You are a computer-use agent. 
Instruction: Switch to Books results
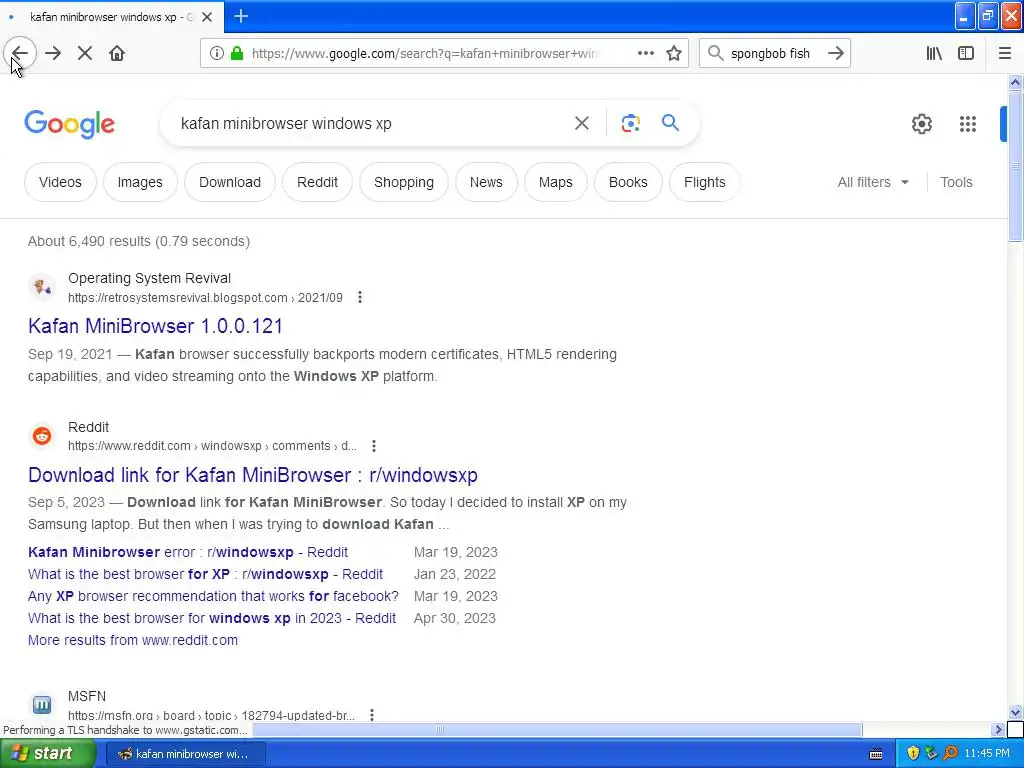pyautogui.click(x=628, y=182)
